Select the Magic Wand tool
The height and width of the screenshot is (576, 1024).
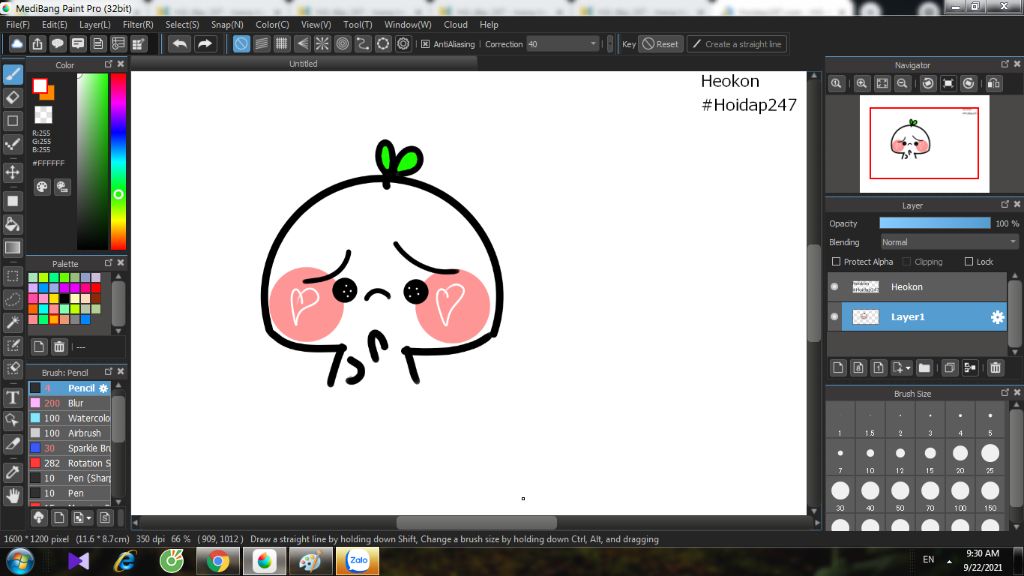coord(12,322)
